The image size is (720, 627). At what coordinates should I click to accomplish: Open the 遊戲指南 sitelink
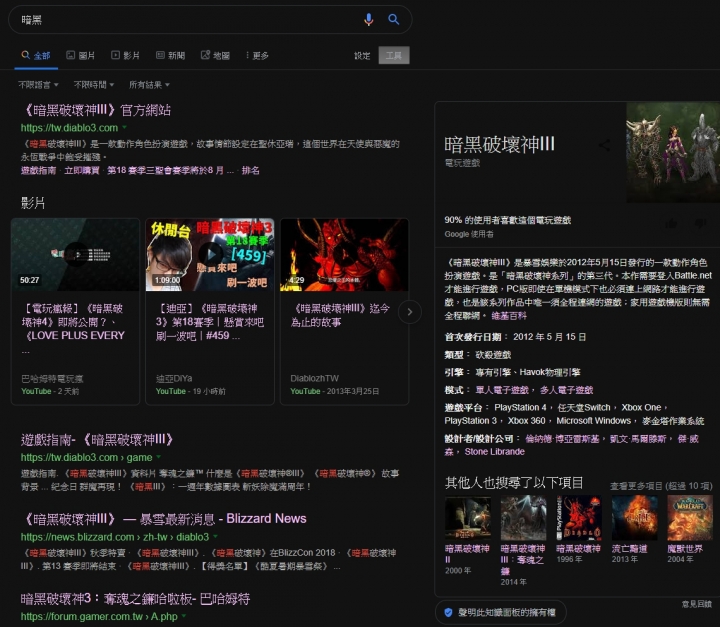39,170
